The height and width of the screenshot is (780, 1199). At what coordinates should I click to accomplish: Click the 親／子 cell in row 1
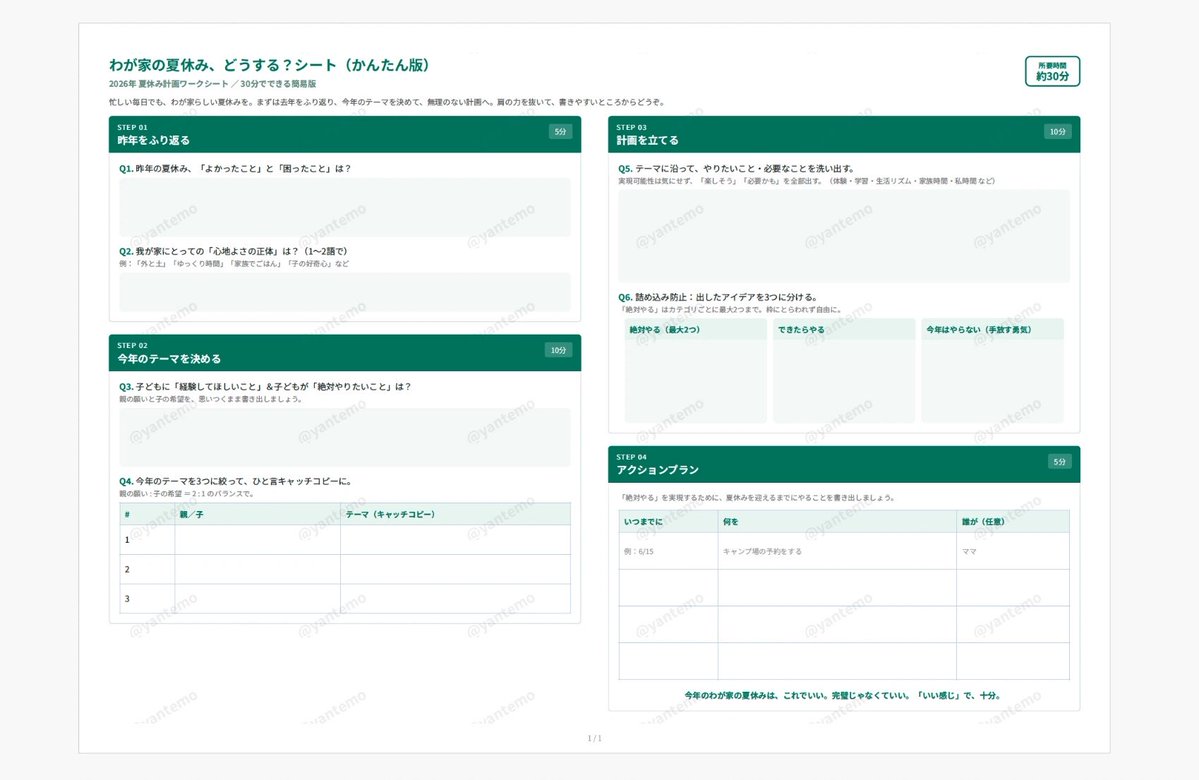(258, 540)
